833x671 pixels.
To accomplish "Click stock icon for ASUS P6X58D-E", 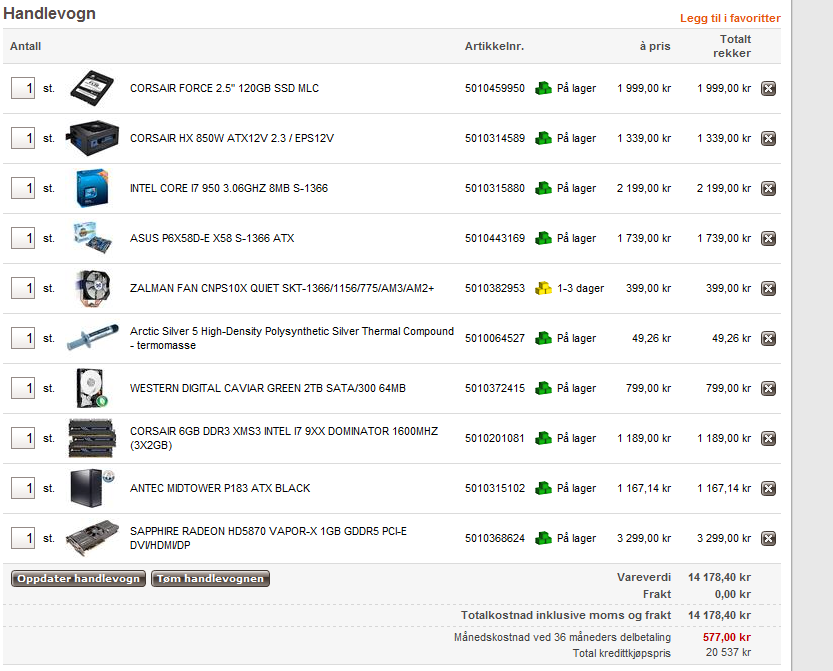I will coord(543,238).
